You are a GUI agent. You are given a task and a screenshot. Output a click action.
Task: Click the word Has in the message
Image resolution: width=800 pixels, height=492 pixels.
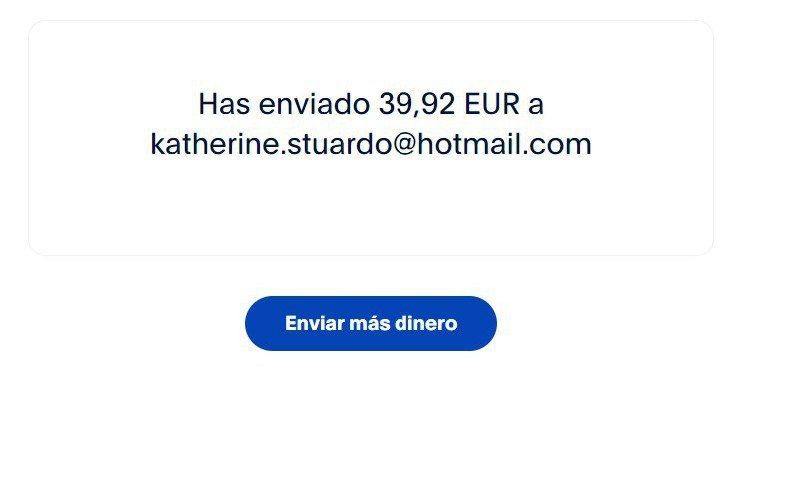[224, 104]
